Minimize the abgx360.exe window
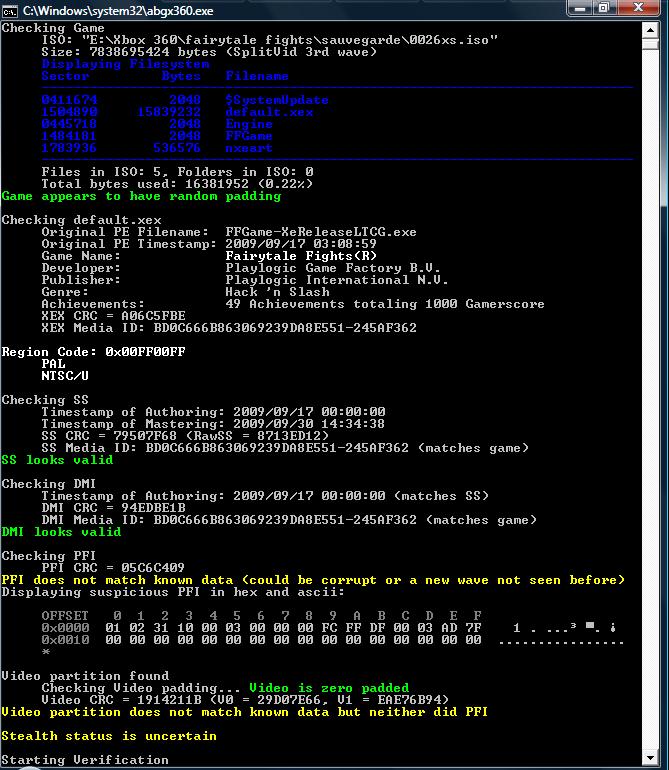Image resolution: width=669 pixels, height=770 pixels. (x=580, y=8)
